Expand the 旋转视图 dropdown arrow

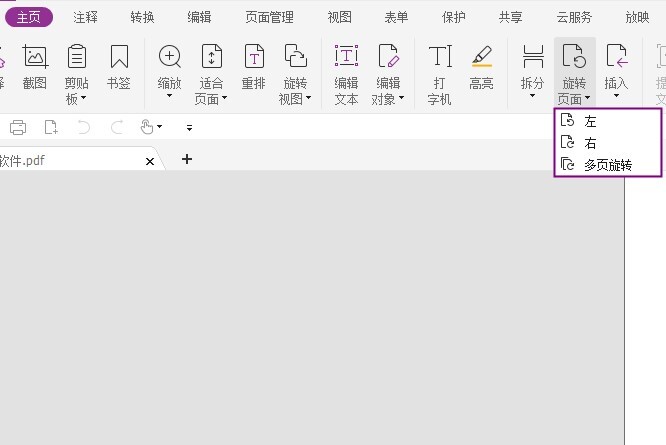(x=309, y=98)
